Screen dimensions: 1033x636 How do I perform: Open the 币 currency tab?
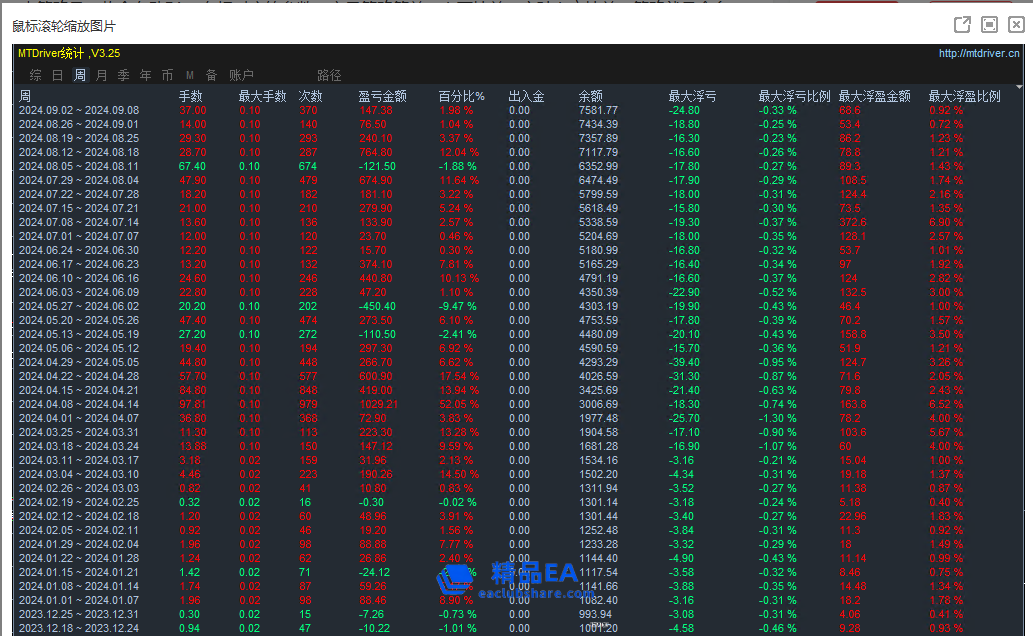167,75
